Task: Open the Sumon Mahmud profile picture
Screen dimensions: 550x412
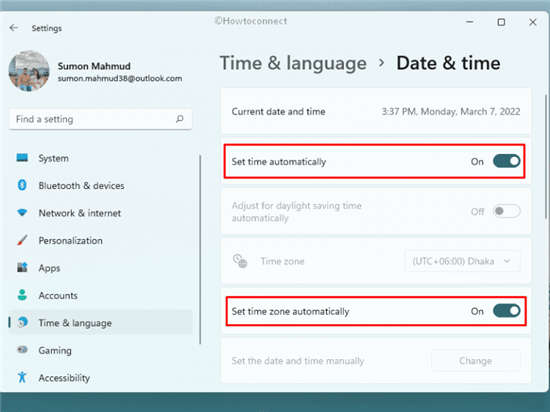Action: point(29,71)
